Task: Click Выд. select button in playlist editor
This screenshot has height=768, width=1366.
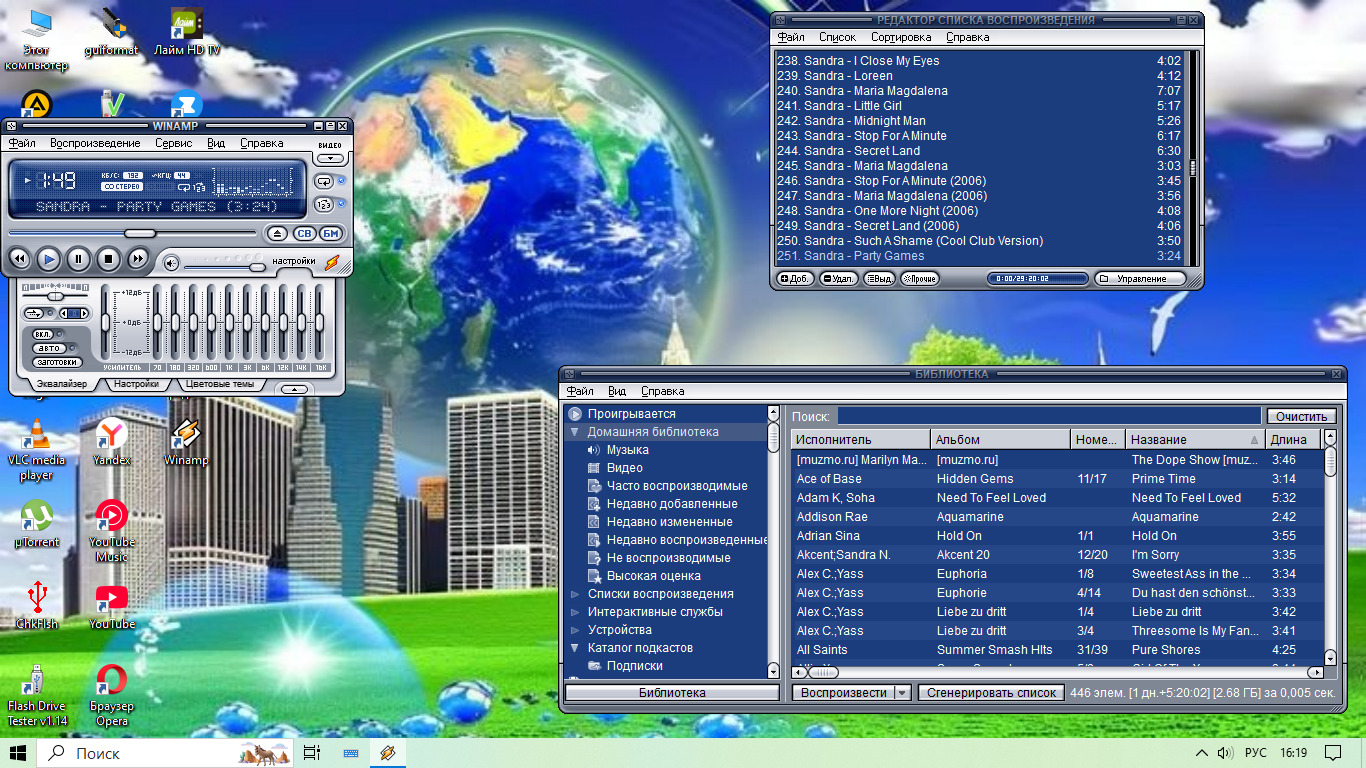Action: 880,279
